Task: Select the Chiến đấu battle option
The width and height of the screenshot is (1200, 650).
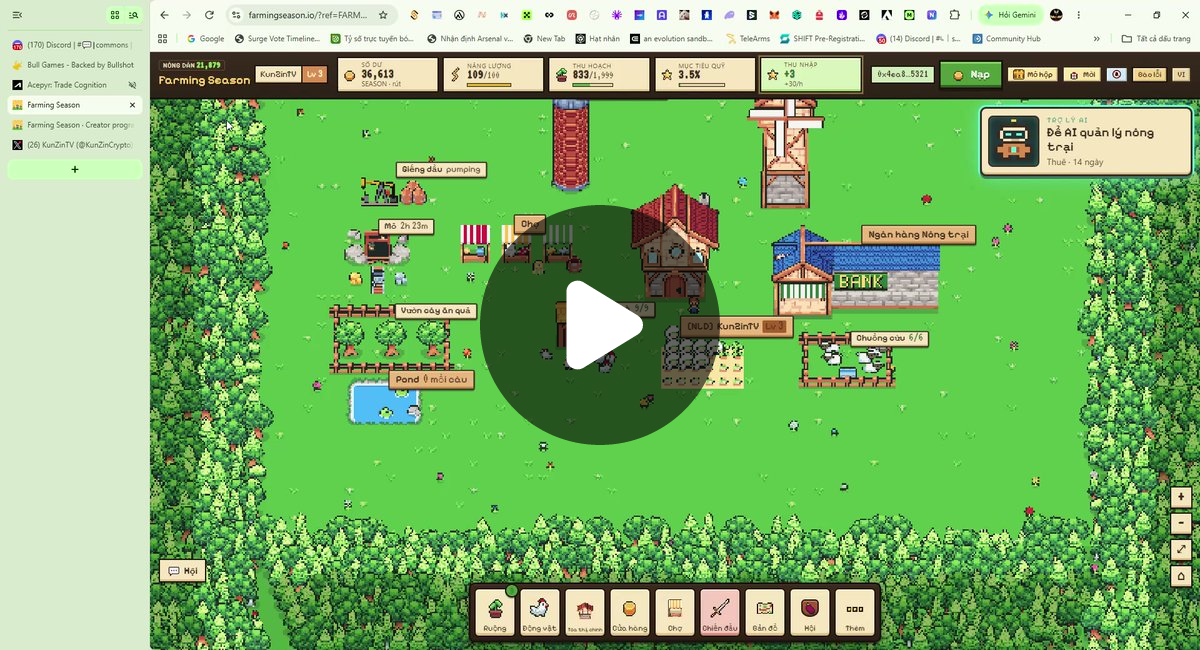Action: (x=720, y=612)
